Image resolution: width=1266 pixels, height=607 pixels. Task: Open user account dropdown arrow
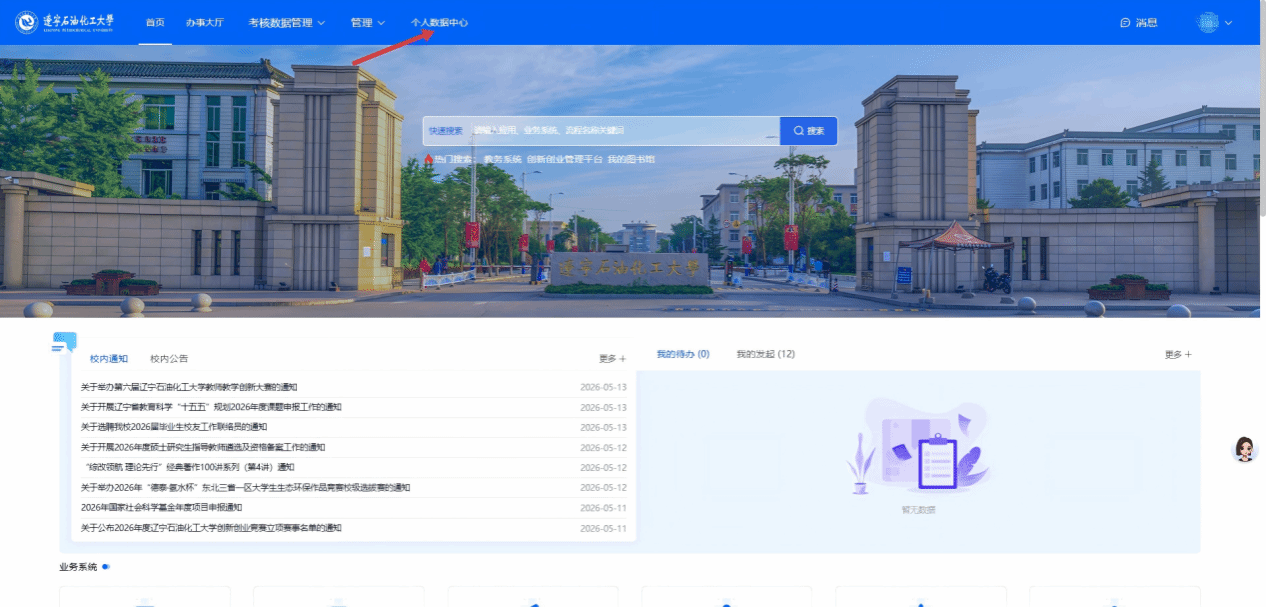[x=1228, y=22]
